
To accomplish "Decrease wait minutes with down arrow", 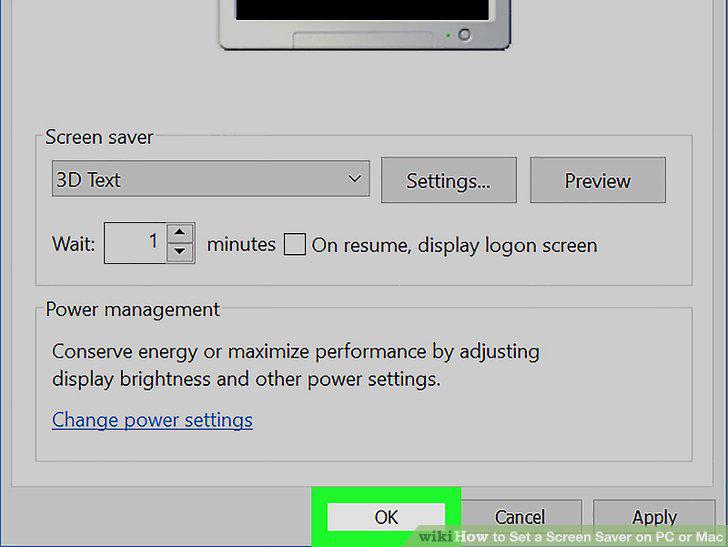I will pos(180,252).
